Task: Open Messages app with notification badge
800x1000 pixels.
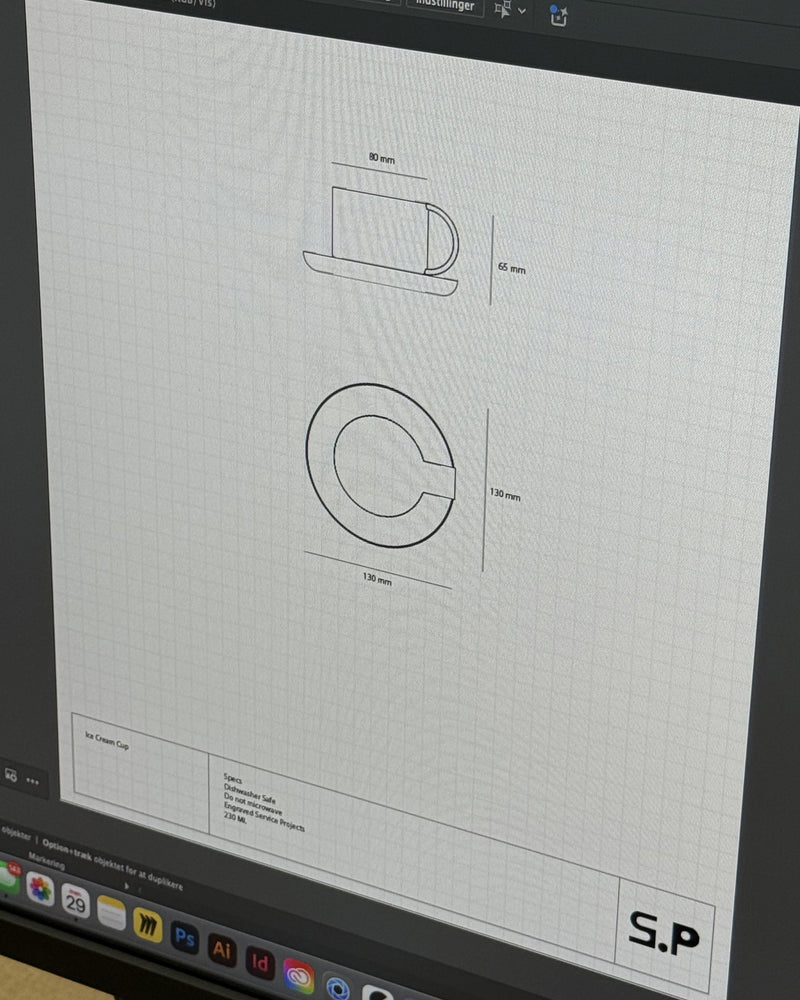Action: pos(8,878)
